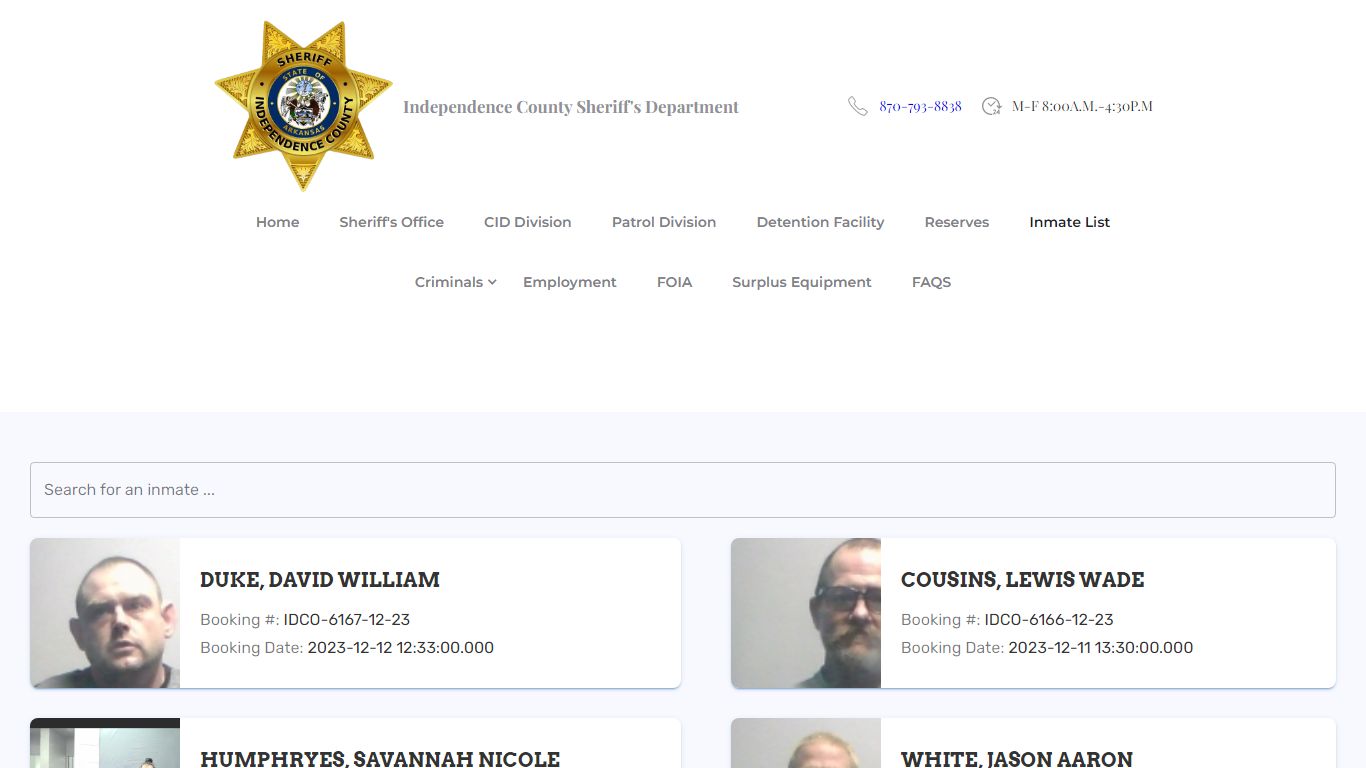Call the phone number 870-793-8838 link
1366x768 pixels.
coord(920,106)
